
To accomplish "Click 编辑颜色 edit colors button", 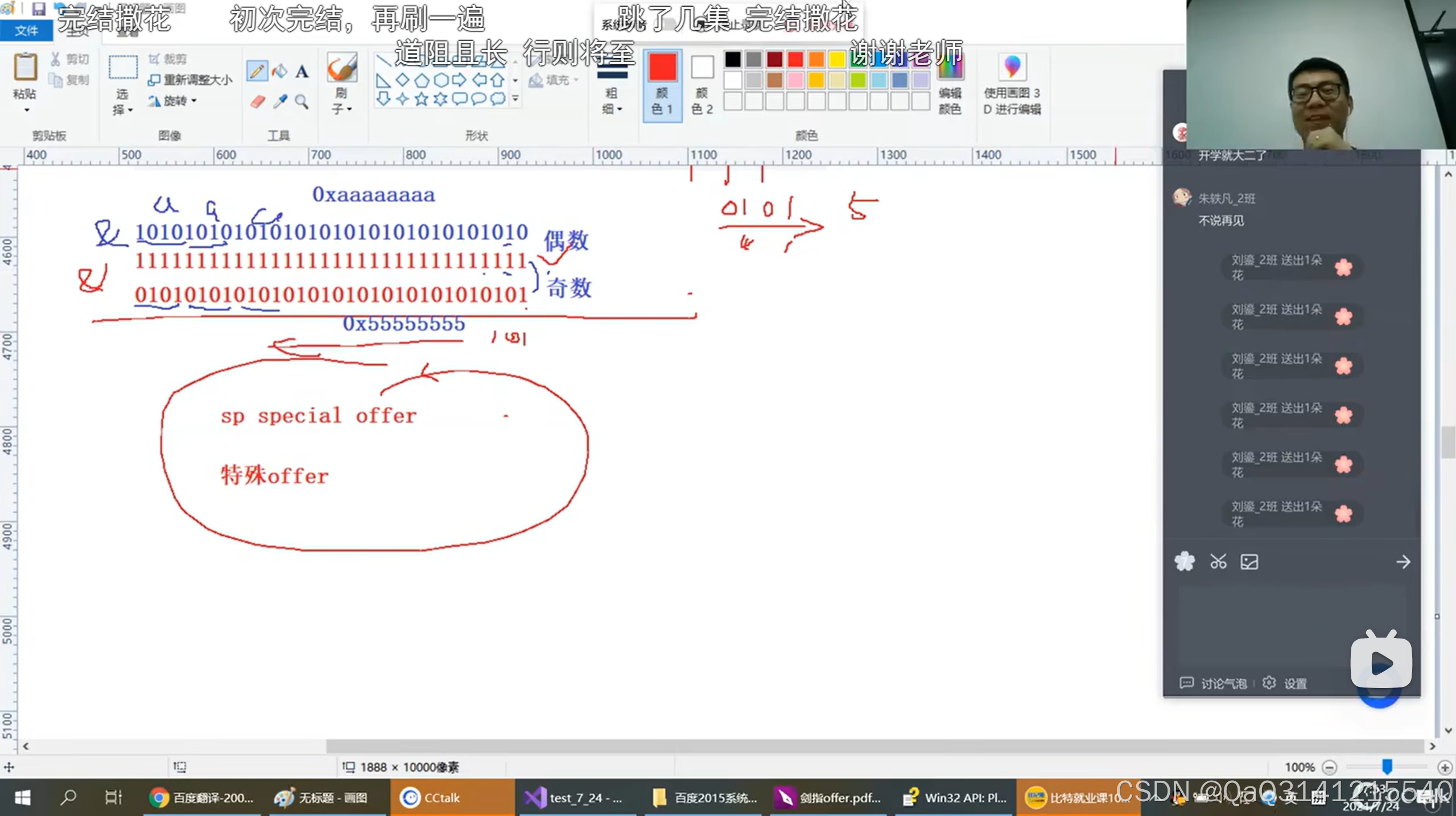I will (x=950, y=85).
